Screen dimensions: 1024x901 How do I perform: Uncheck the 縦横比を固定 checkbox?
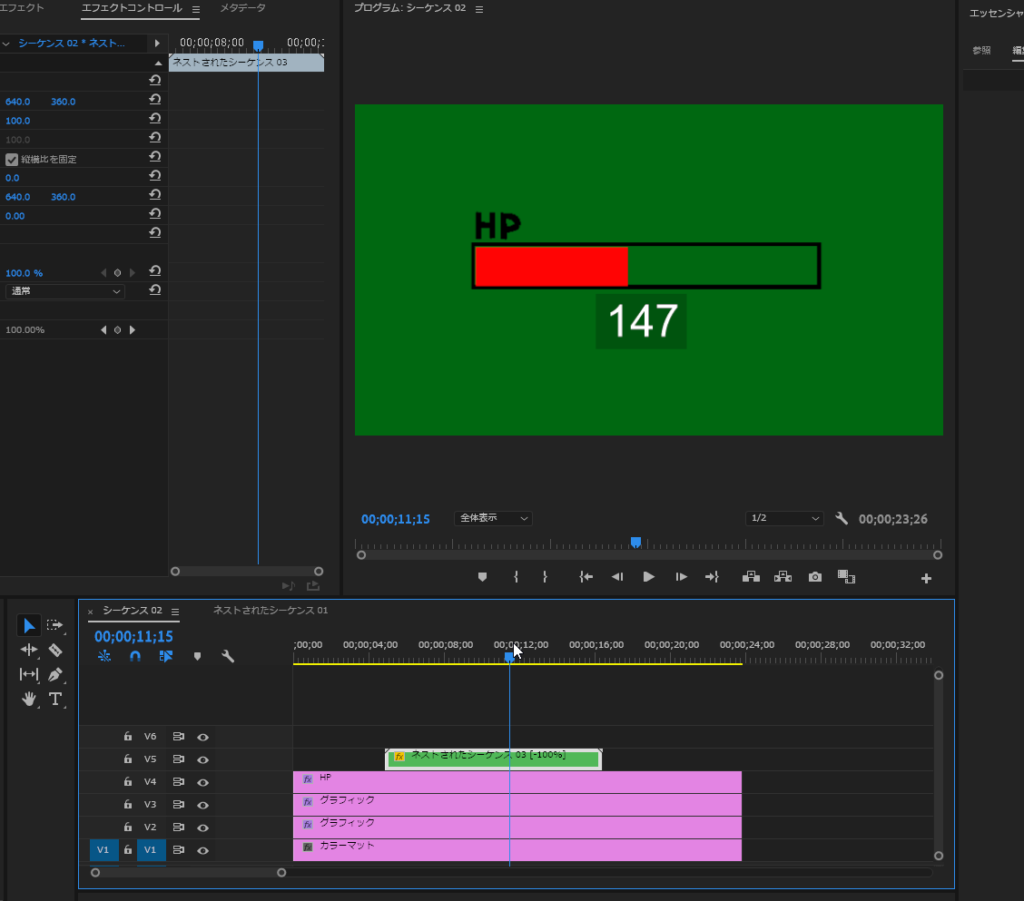point(12,159)
